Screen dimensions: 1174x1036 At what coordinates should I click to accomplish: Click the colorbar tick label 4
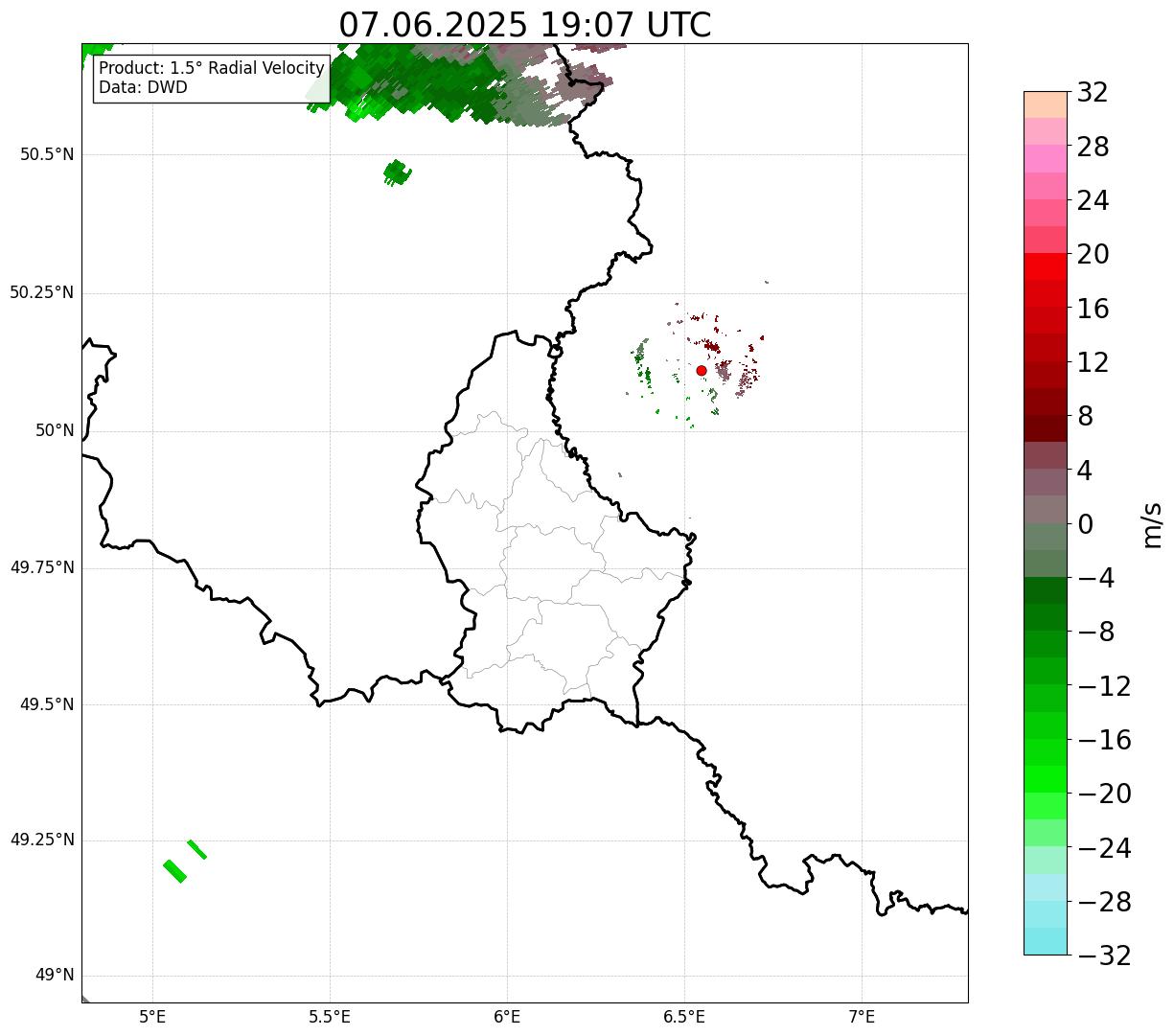pos(1085,471)
